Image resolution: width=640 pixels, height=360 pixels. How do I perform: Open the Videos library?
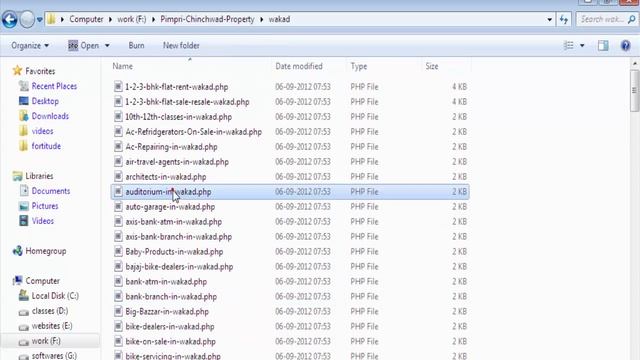point(43,221)
